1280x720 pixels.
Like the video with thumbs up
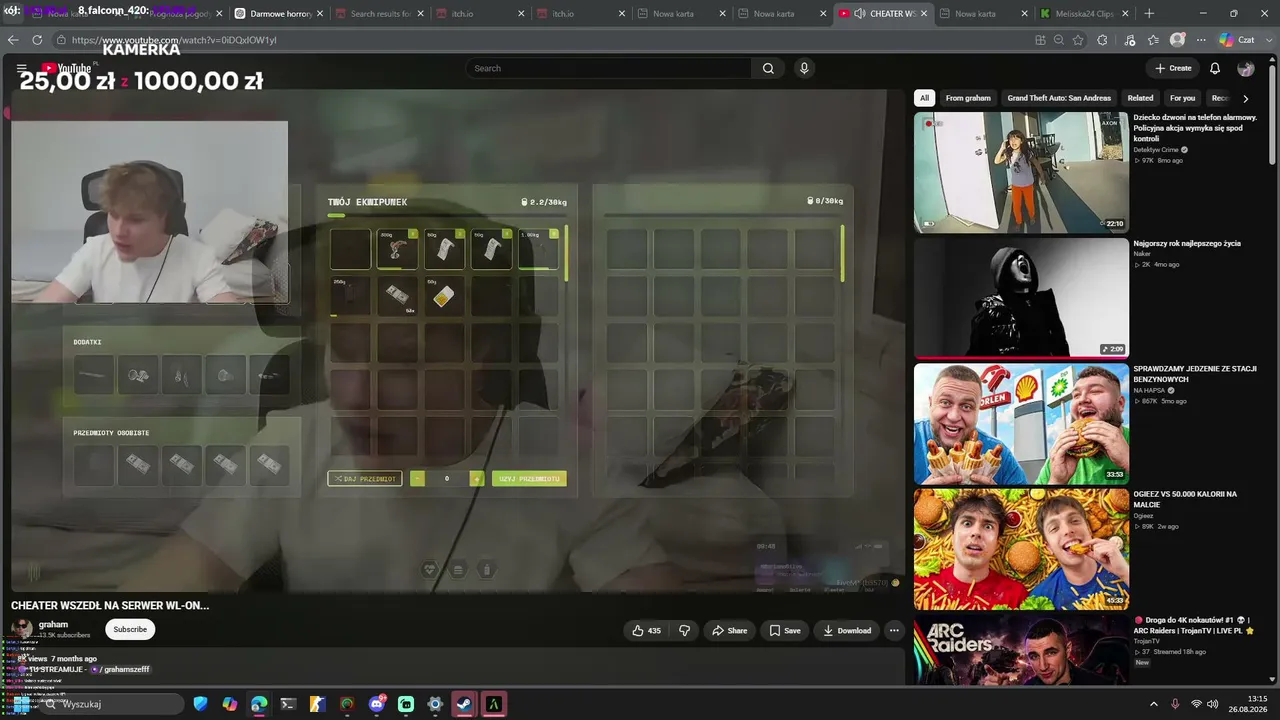click(x=646, y=630)
